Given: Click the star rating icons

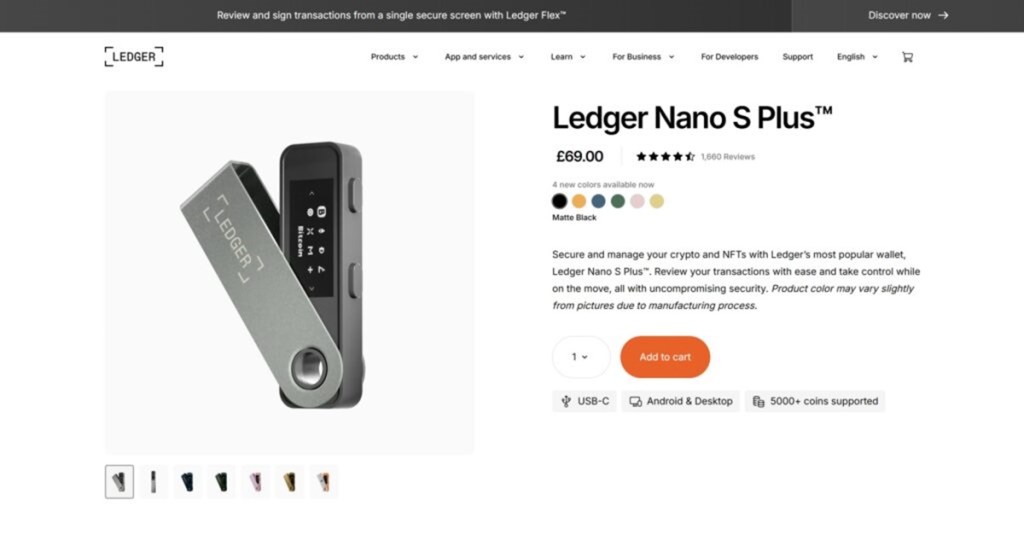Looking at the screenshot, I should point(665,157).
